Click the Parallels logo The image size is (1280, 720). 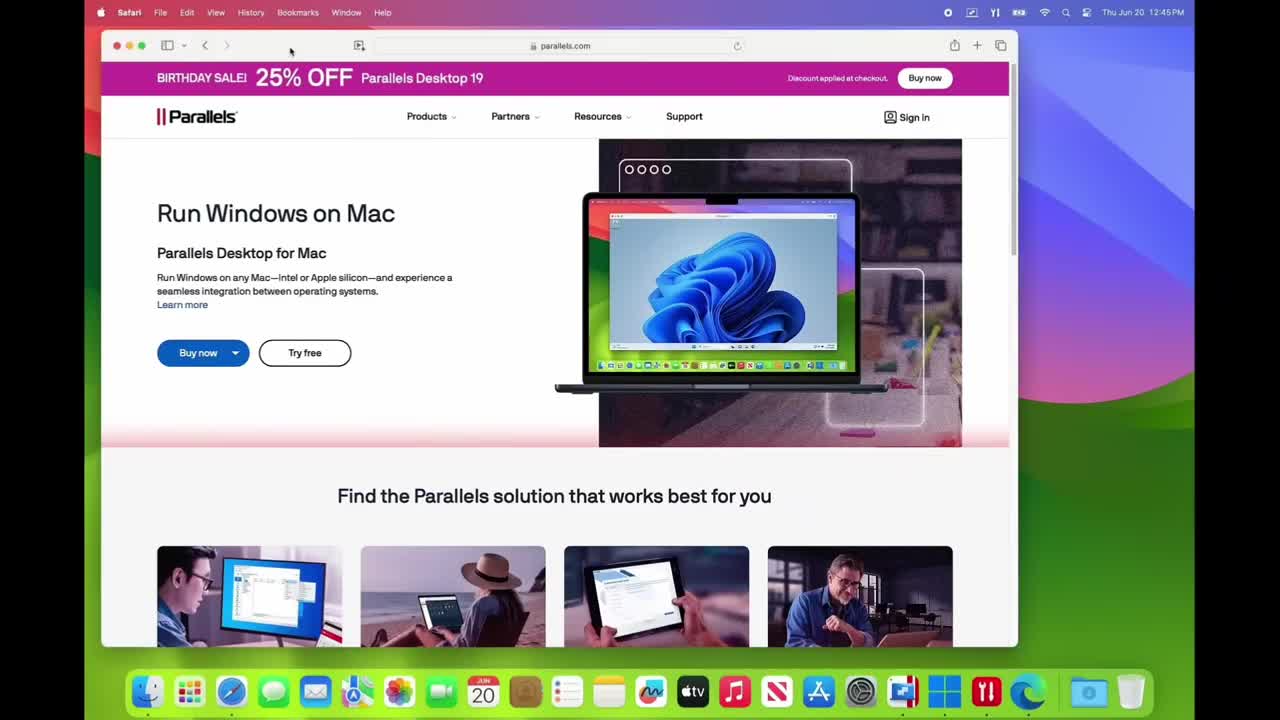tap(197, 117)
